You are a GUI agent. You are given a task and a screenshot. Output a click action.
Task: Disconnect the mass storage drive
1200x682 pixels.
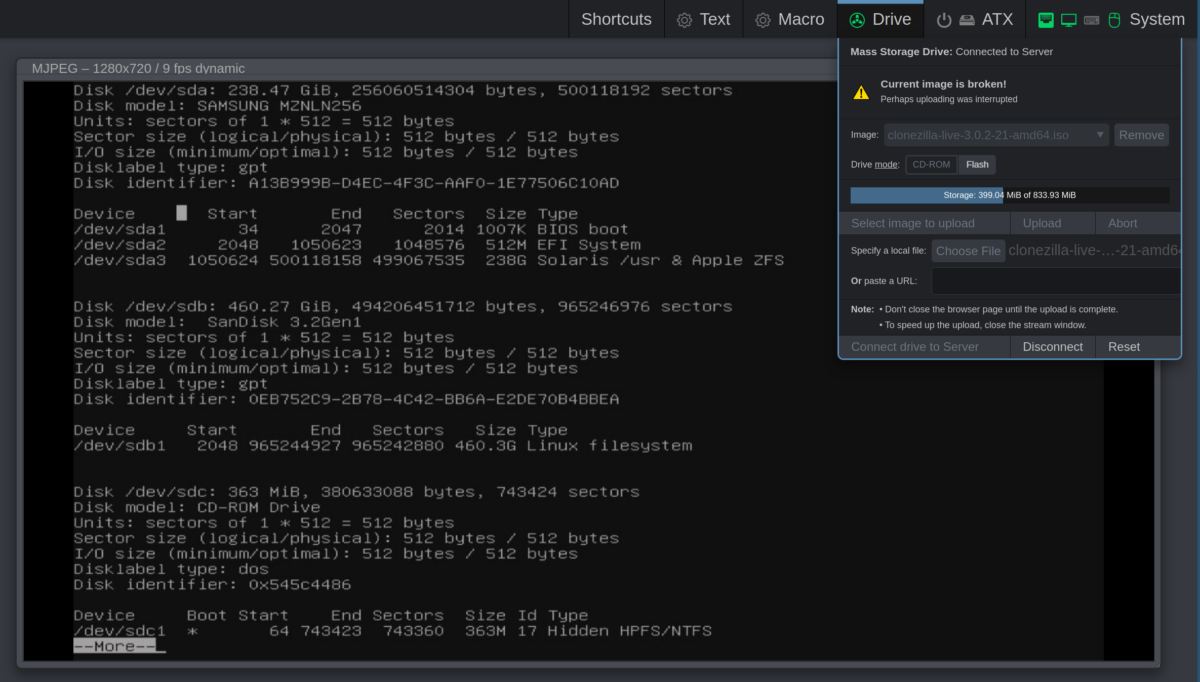point(1052,347)
